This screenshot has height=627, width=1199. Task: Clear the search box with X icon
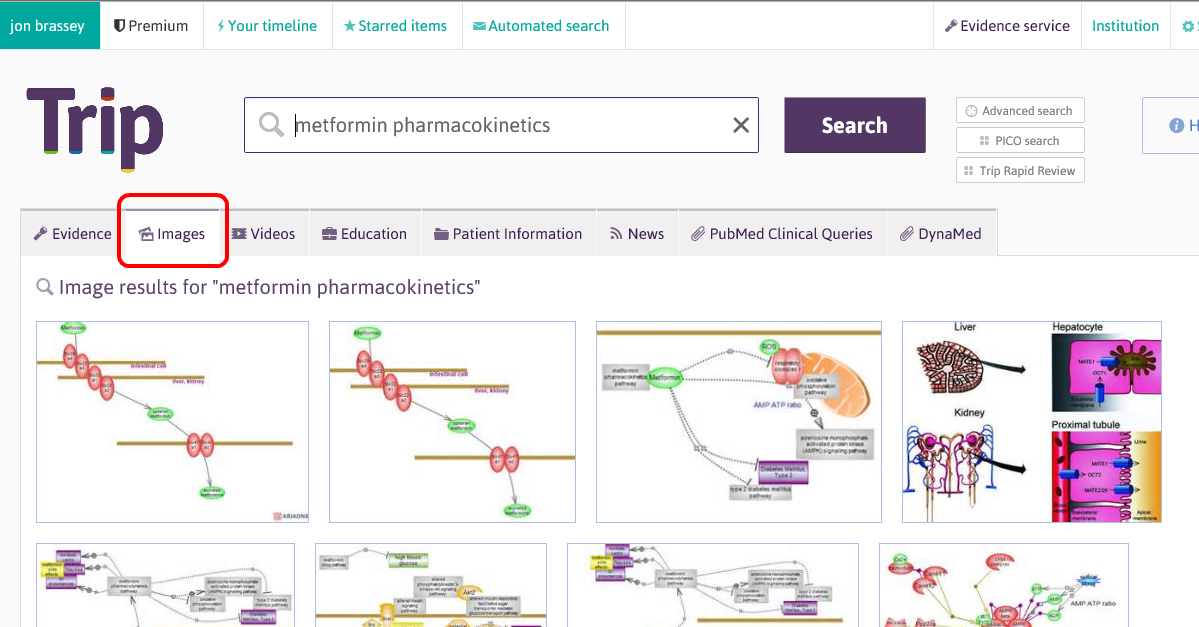[741, 125]
